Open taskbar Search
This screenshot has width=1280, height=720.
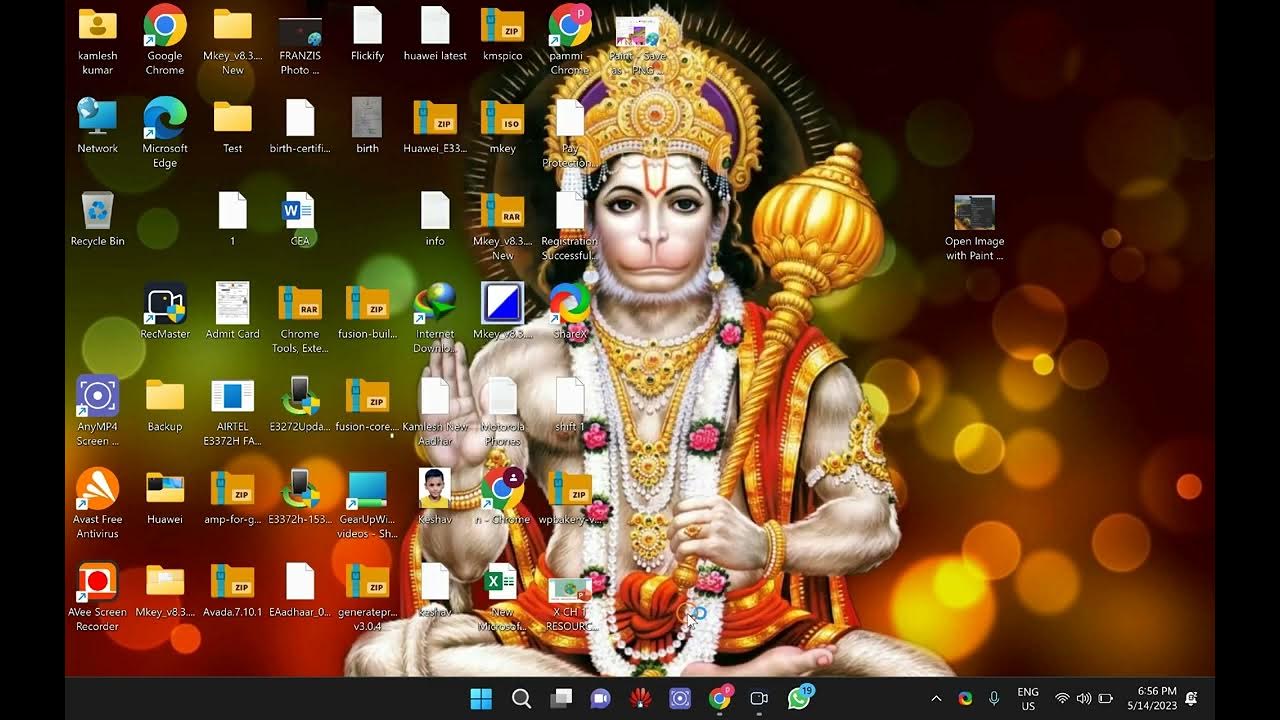[x=521, y=698]
